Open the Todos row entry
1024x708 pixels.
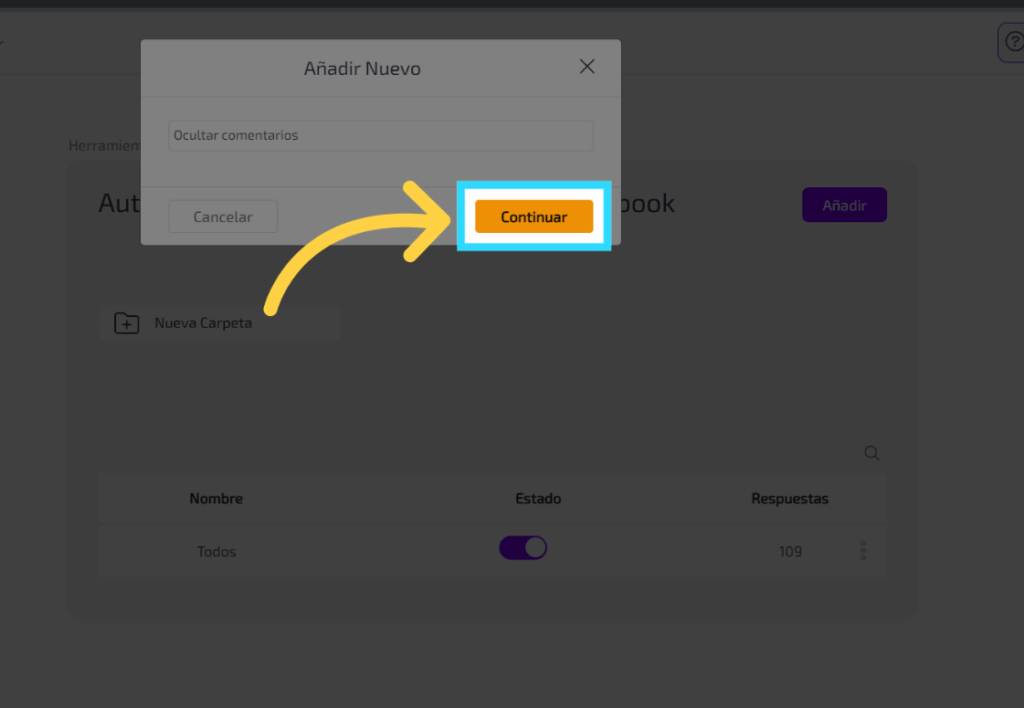217,552
